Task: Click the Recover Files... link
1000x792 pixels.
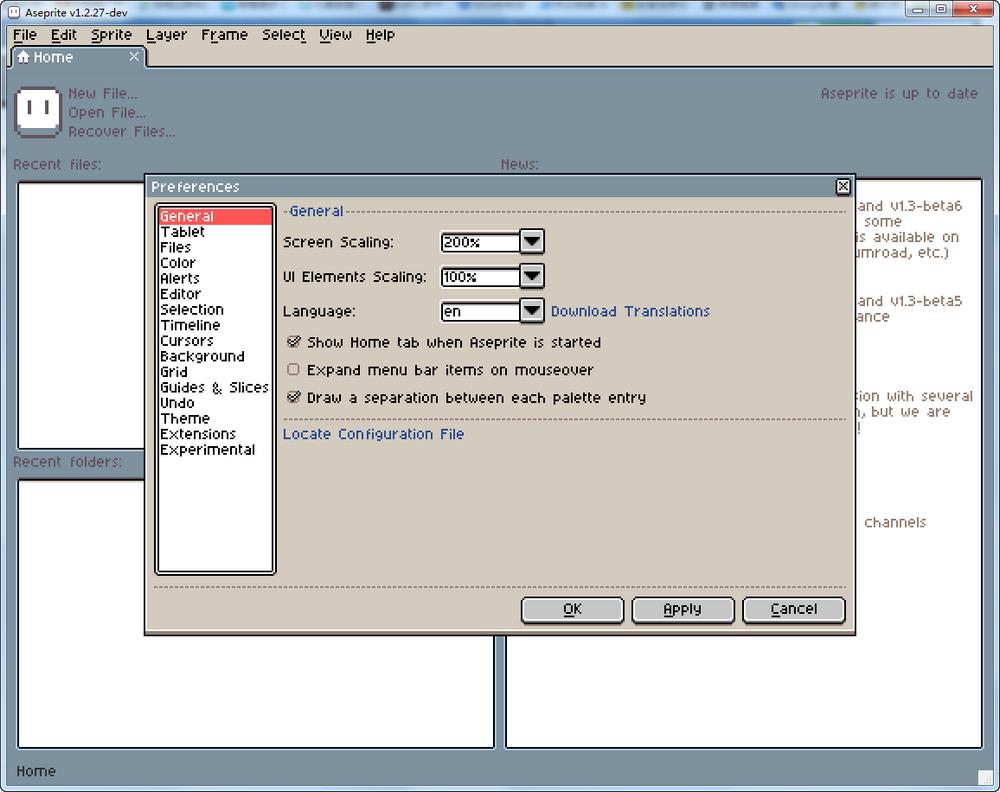Action: point(122,132)
